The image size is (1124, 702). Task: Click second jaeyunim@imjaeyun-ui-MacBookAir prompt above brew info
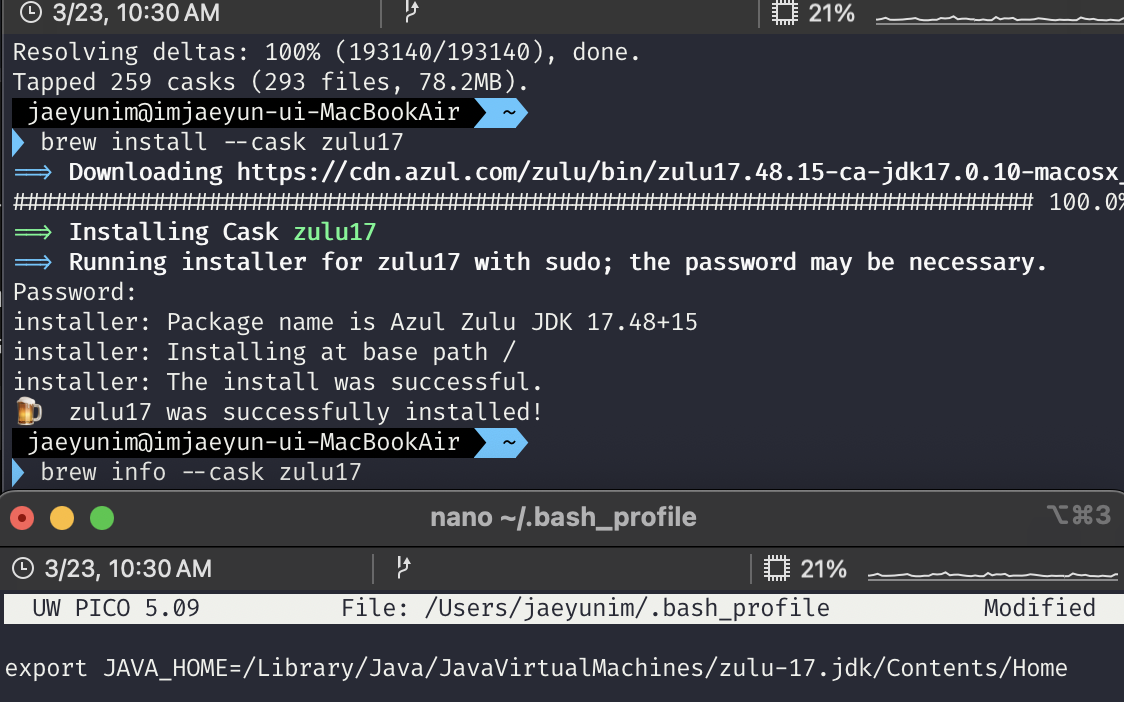[244, 442]
